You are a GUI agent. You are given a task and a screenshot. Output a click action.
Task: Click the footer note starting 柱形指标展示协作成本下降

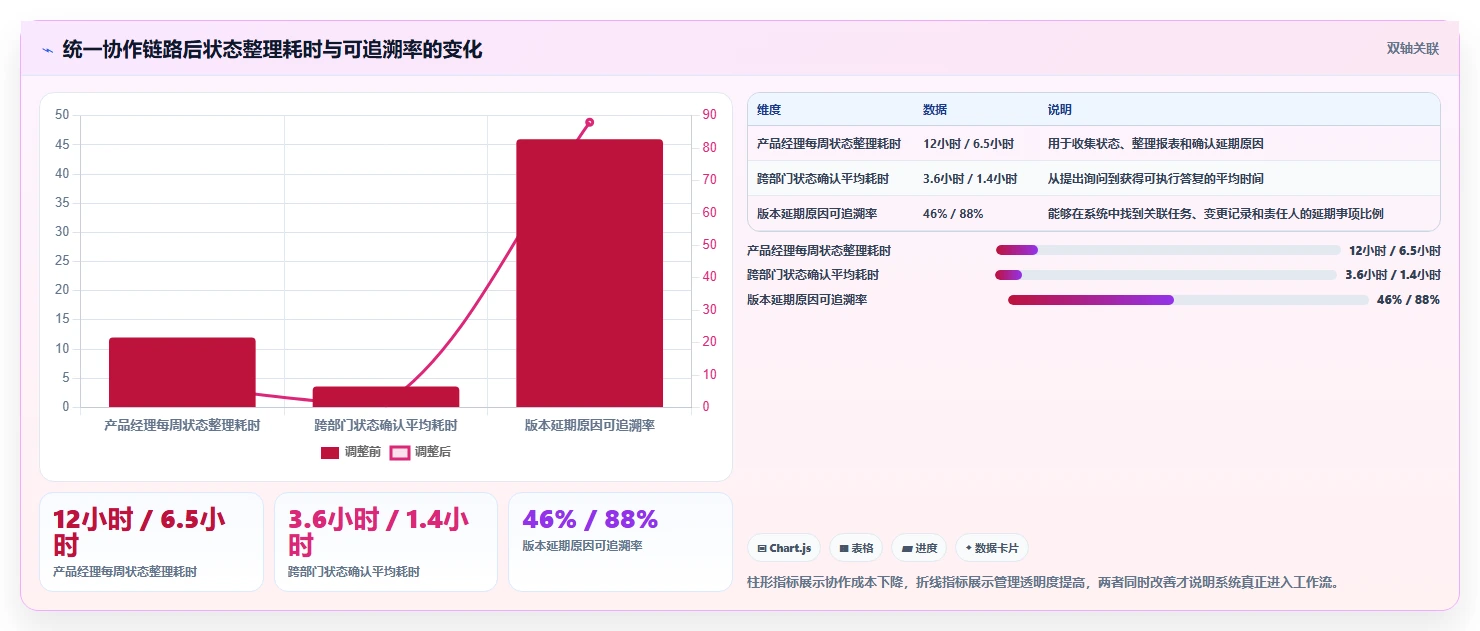(x=1043, y=582)
